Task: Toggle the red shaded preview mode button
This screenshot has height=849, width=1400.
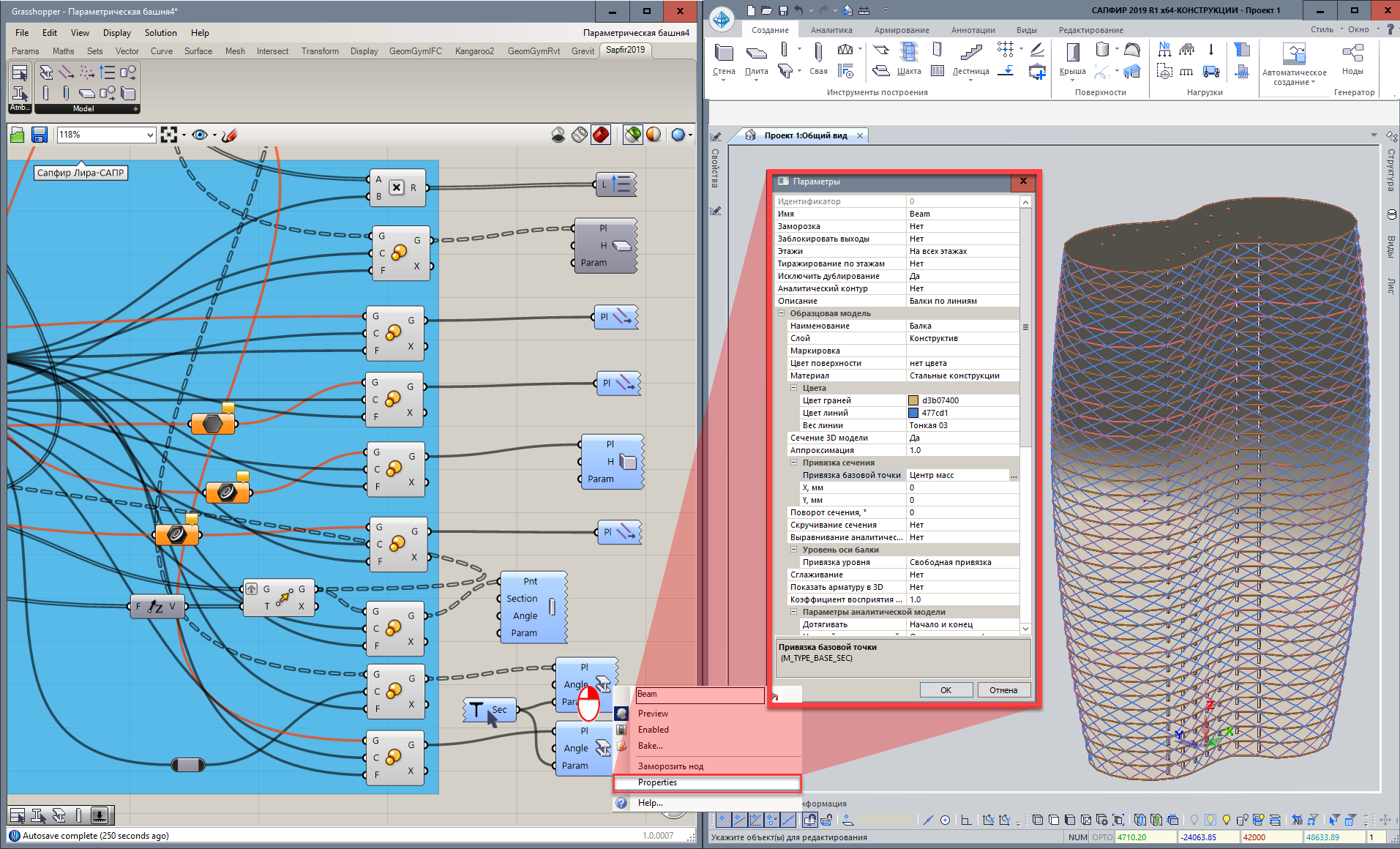Action: [x=601, y=135]
